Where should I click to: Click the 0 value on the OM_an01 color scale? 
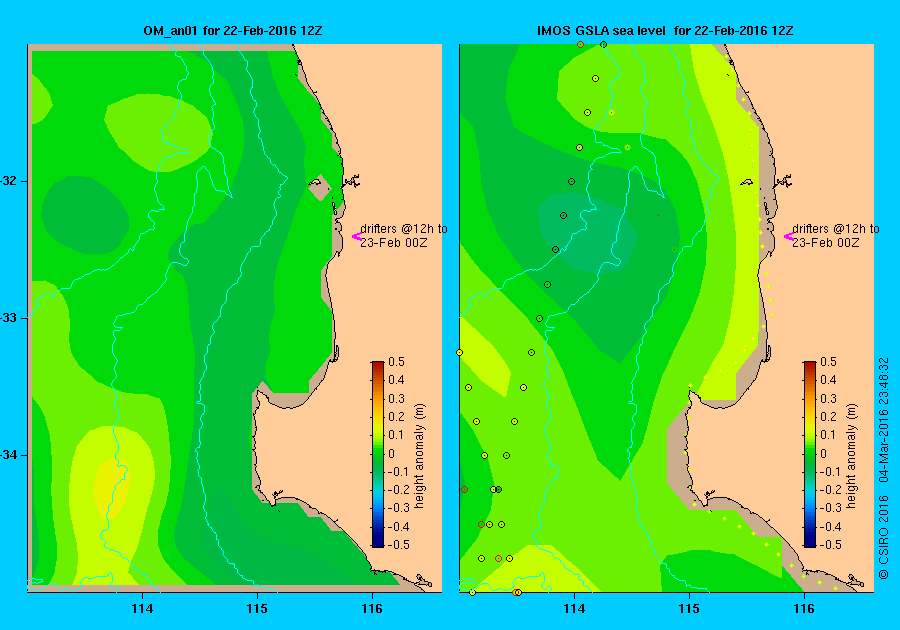[391, 453]
